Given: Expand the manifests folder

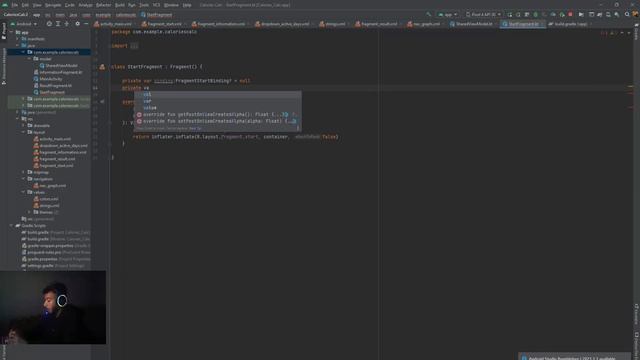Looking at the screenshot, I should pos(17,39).
